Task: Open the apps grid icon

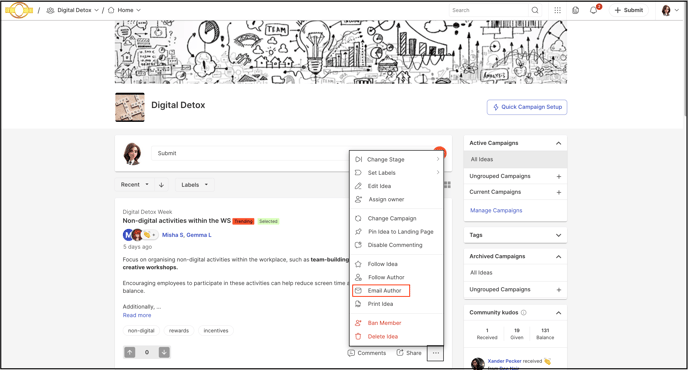Action: click(x=557, y=10)
